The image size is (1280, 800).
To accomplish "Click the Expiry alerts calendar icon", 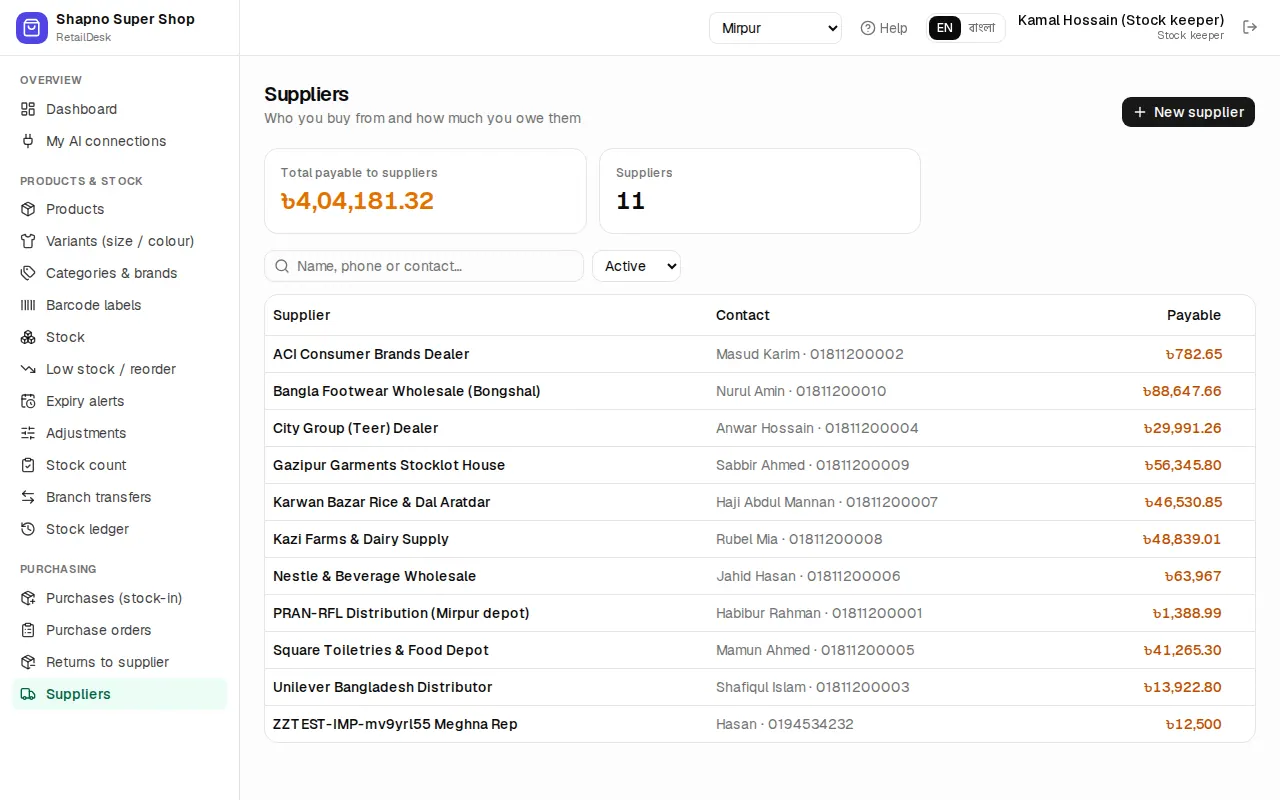I will tap(28, 401).
